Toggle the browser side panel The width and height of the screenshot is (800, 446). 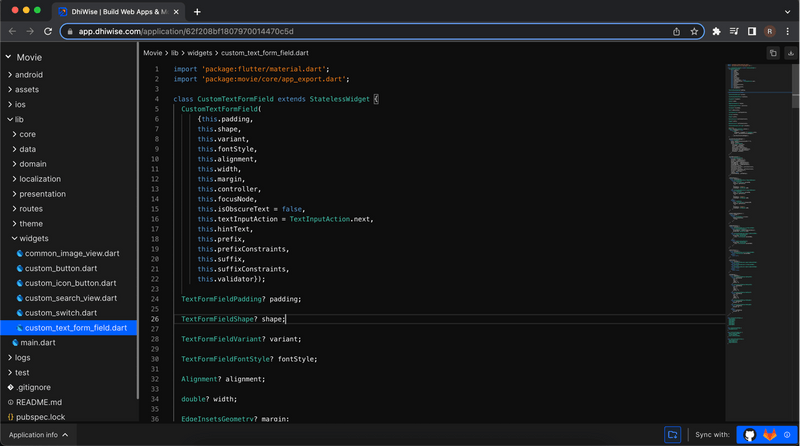752,31
